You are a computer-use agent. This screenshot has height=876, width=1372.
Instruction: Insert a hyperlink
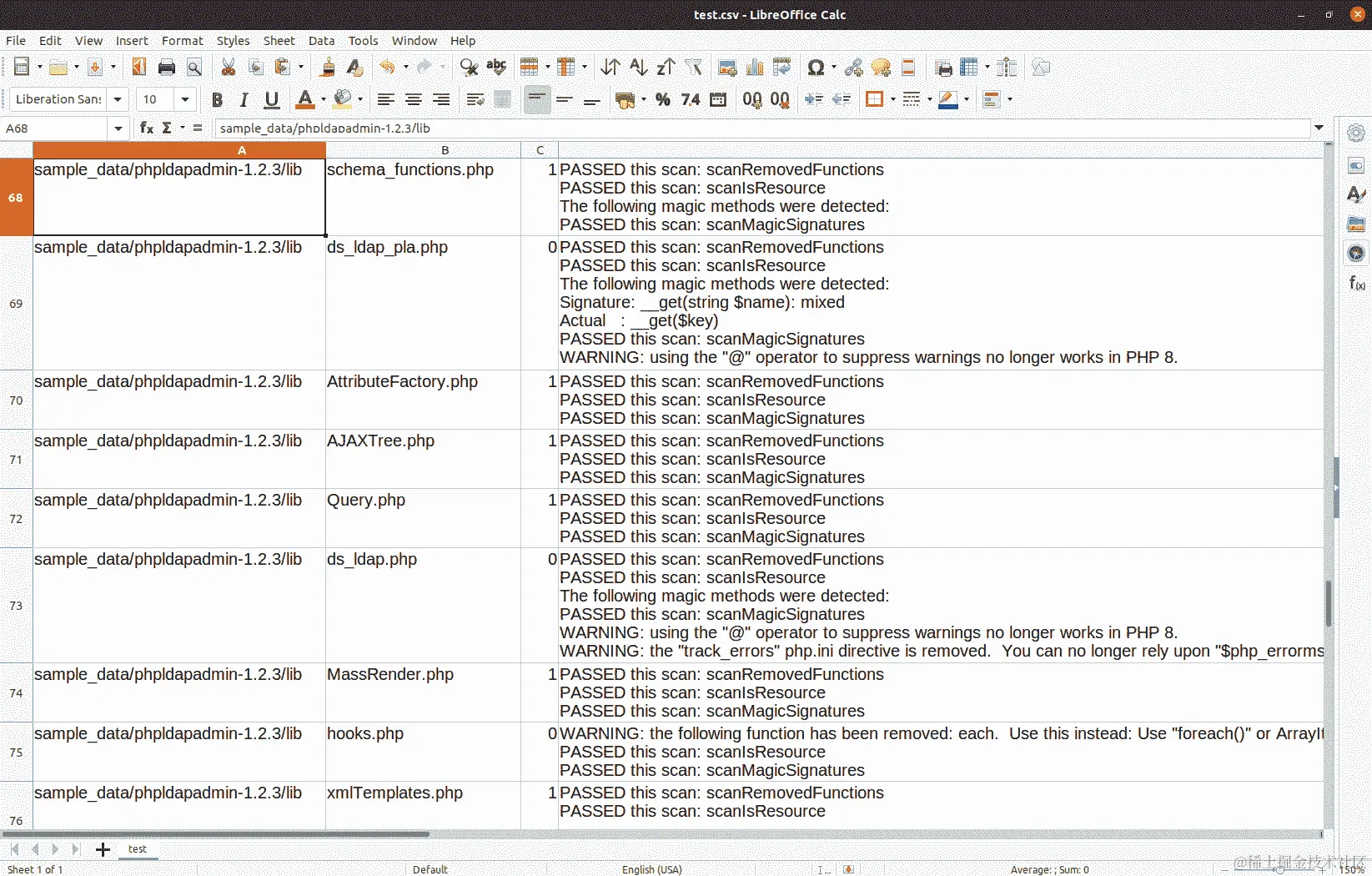pos(852,68)
